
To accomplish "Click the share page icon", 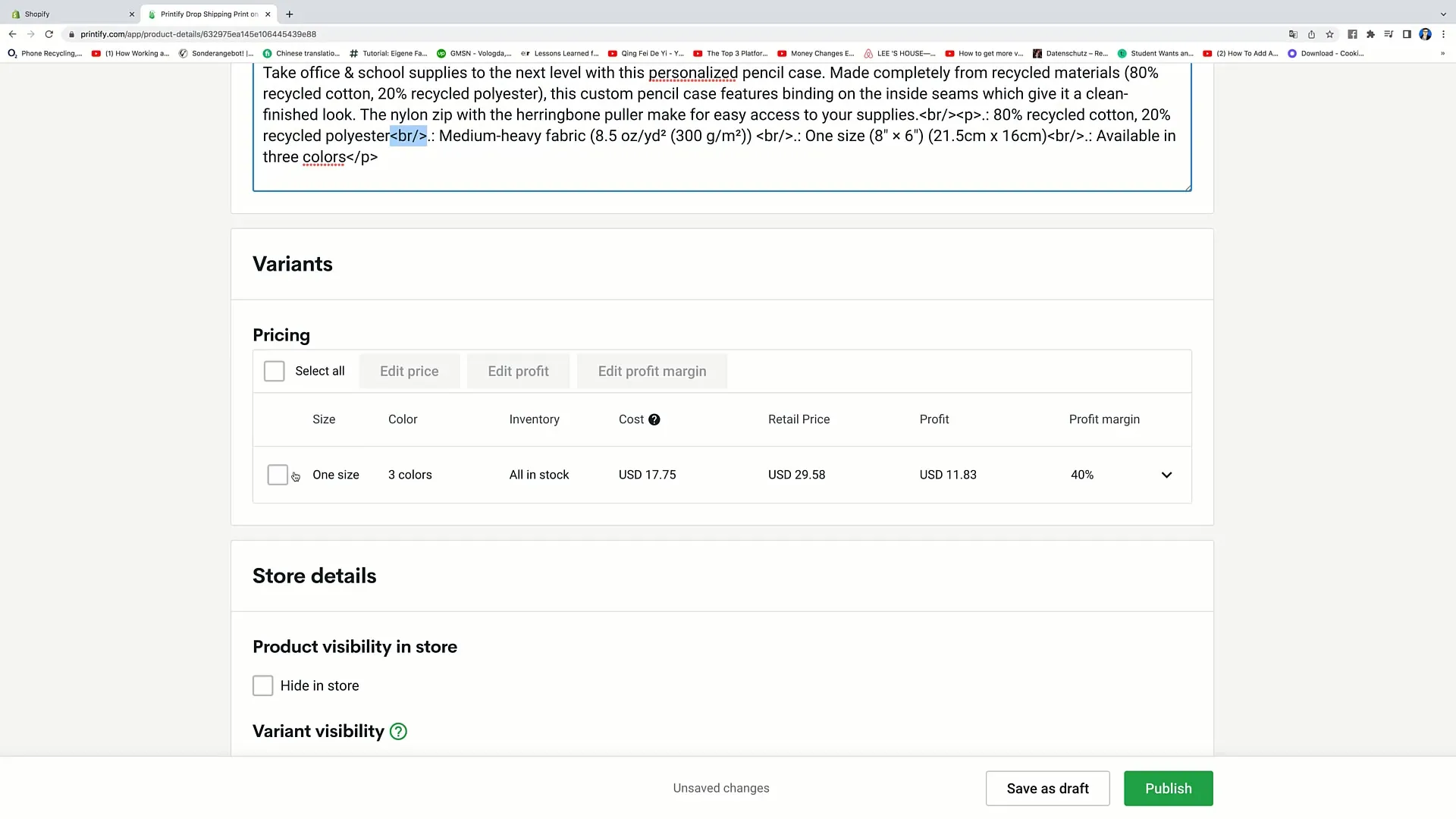I will tap(1311, 34).
